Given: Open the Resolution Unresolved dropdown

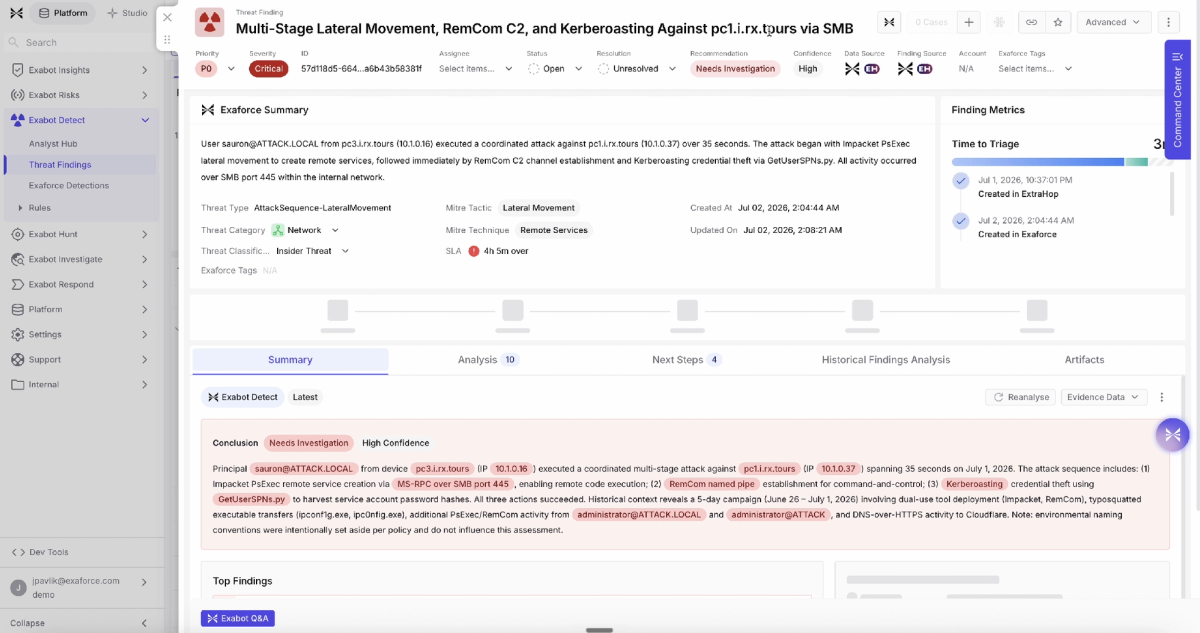Looking at the screenshot, I should click(637, 69).
